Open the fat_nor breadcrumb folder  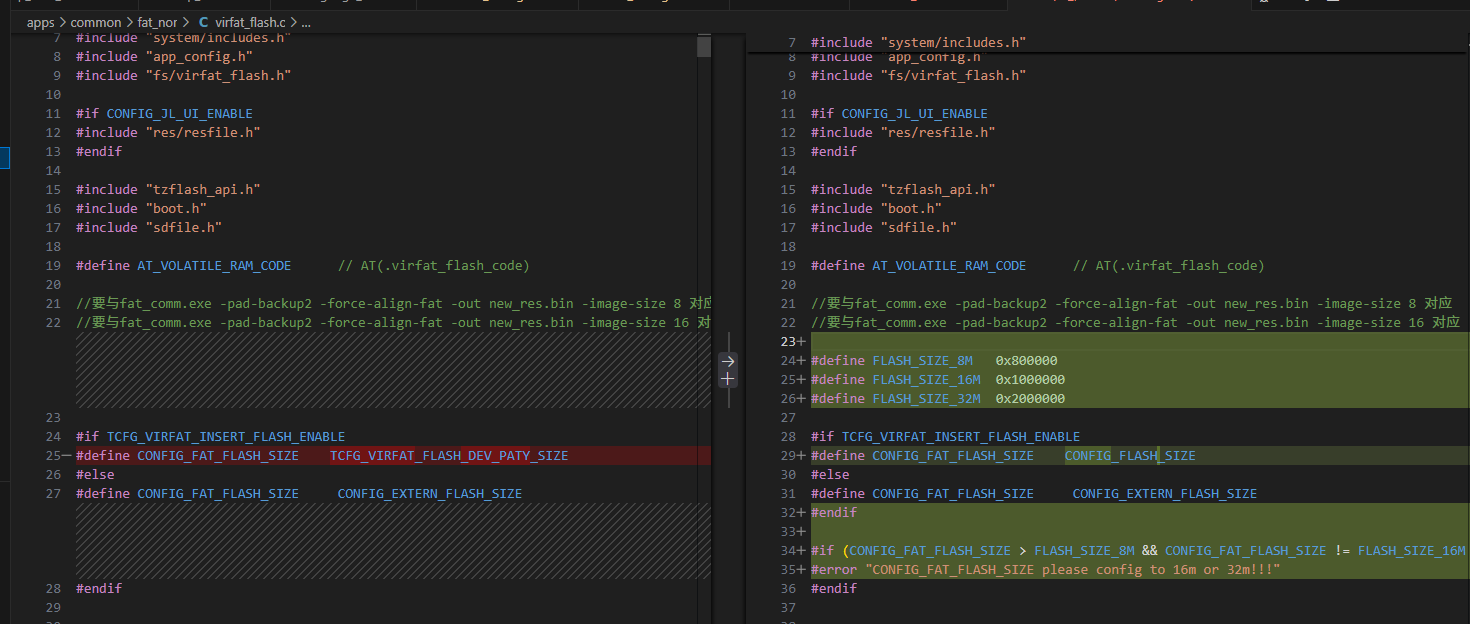pos(158,22)
